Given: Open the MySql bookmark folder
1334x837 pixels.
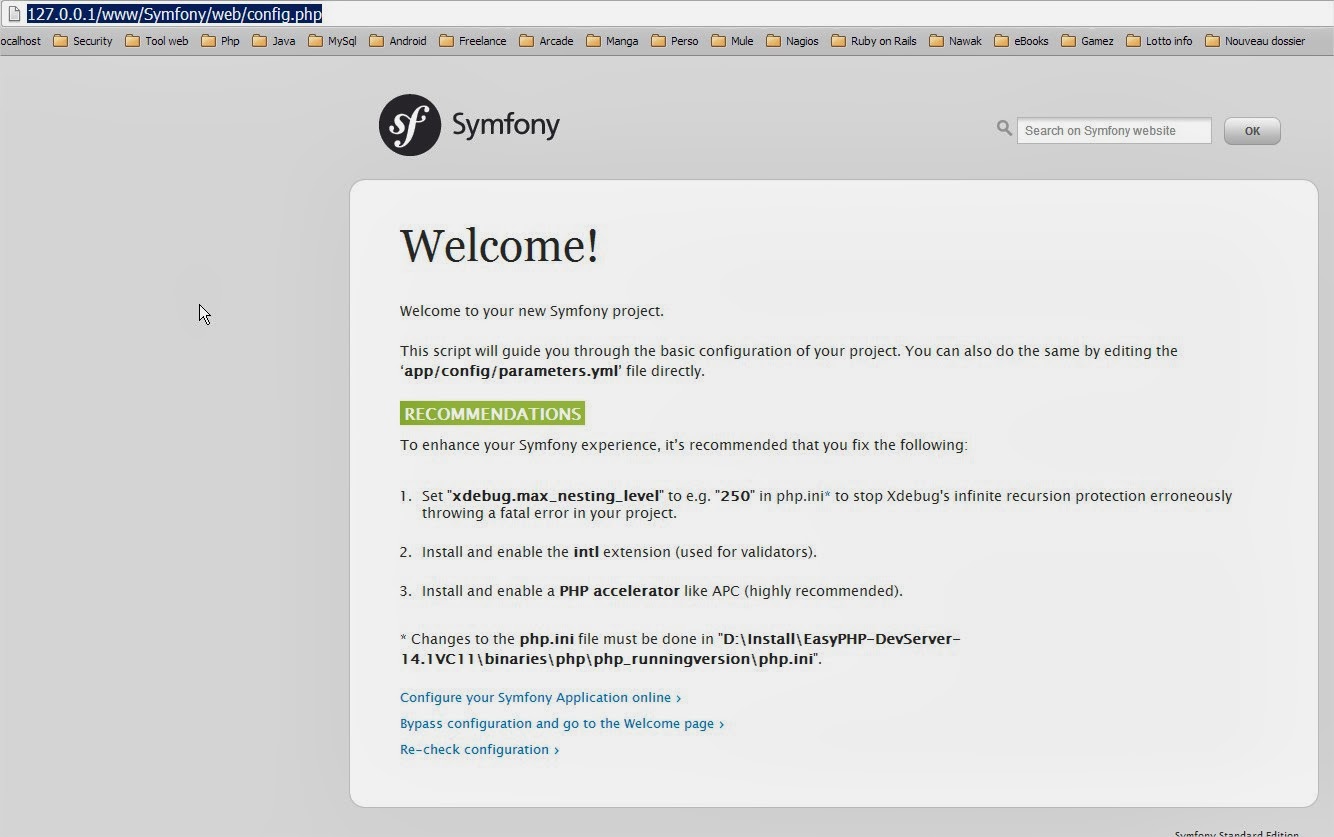Looking at the screenshot, I should pos(332,41).
